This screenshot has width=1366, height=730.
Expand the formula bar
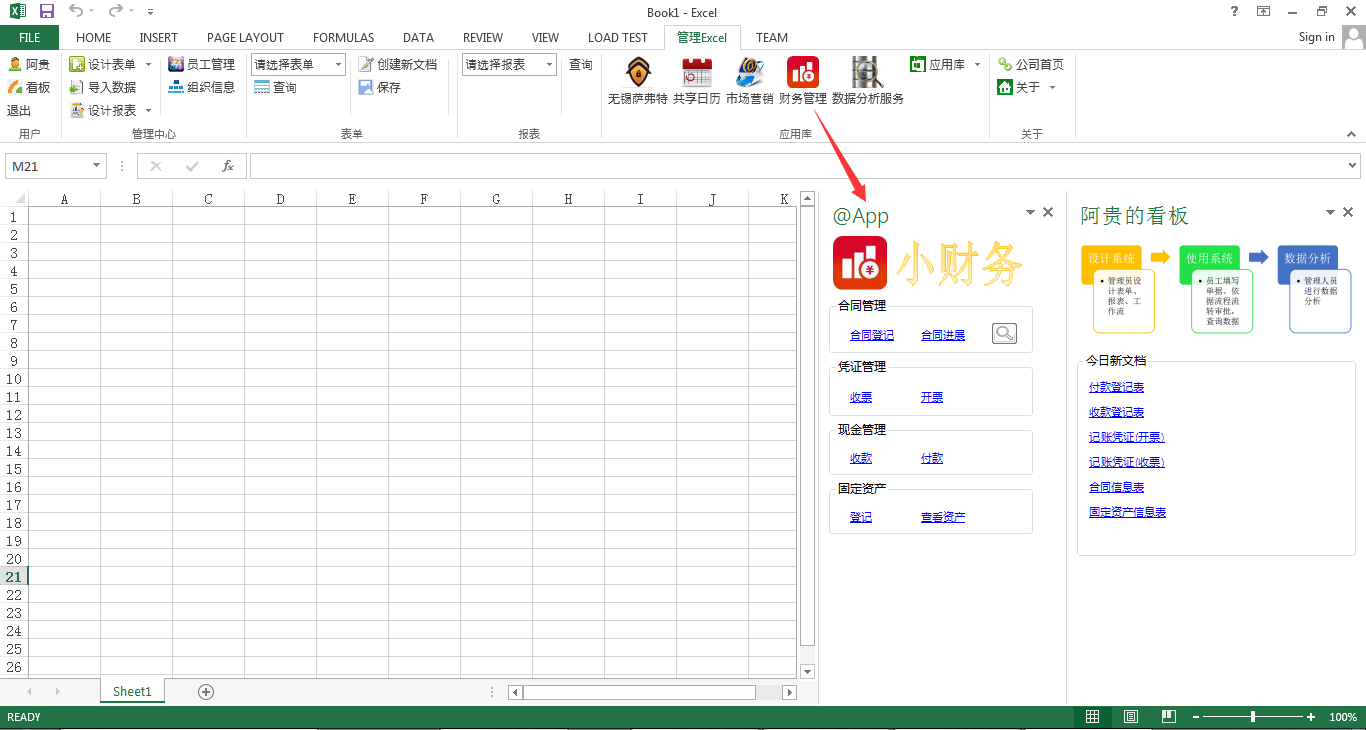[1353, 166]
